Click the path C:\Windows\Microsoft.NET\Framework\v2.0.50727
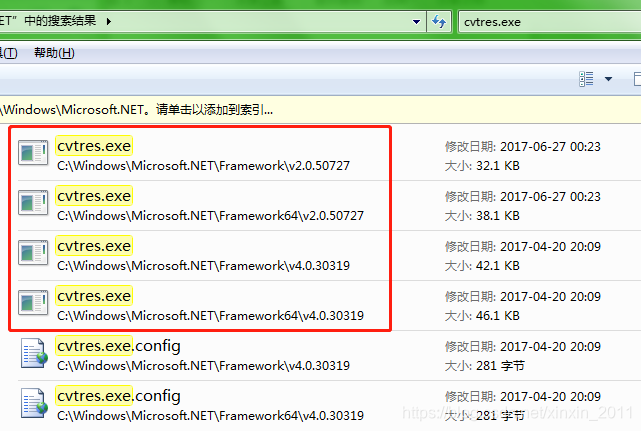This screenshot has width=641, height=431. [x=204, y=166]
